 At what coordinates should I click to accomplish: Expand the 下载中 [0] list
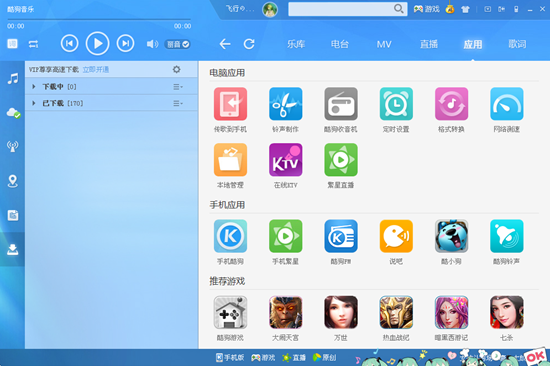coord(34,86)
